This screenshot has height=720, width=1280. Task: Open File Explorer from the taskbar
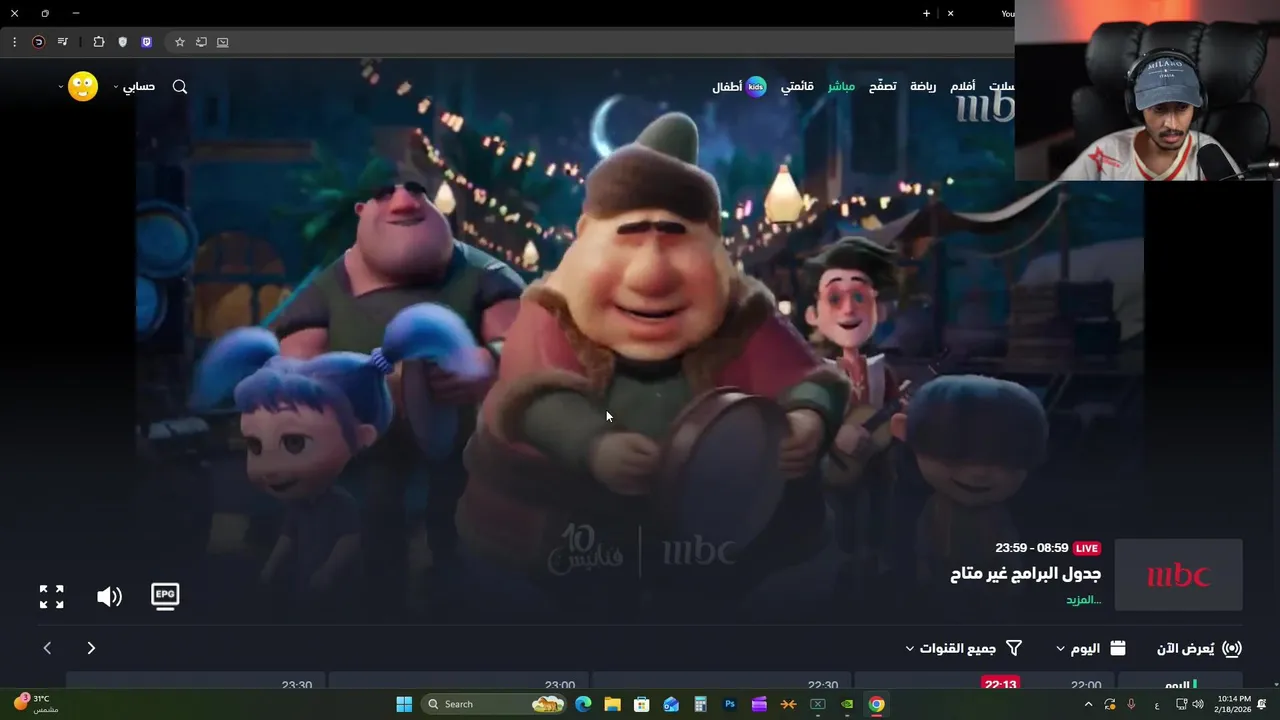click(612, 704)
